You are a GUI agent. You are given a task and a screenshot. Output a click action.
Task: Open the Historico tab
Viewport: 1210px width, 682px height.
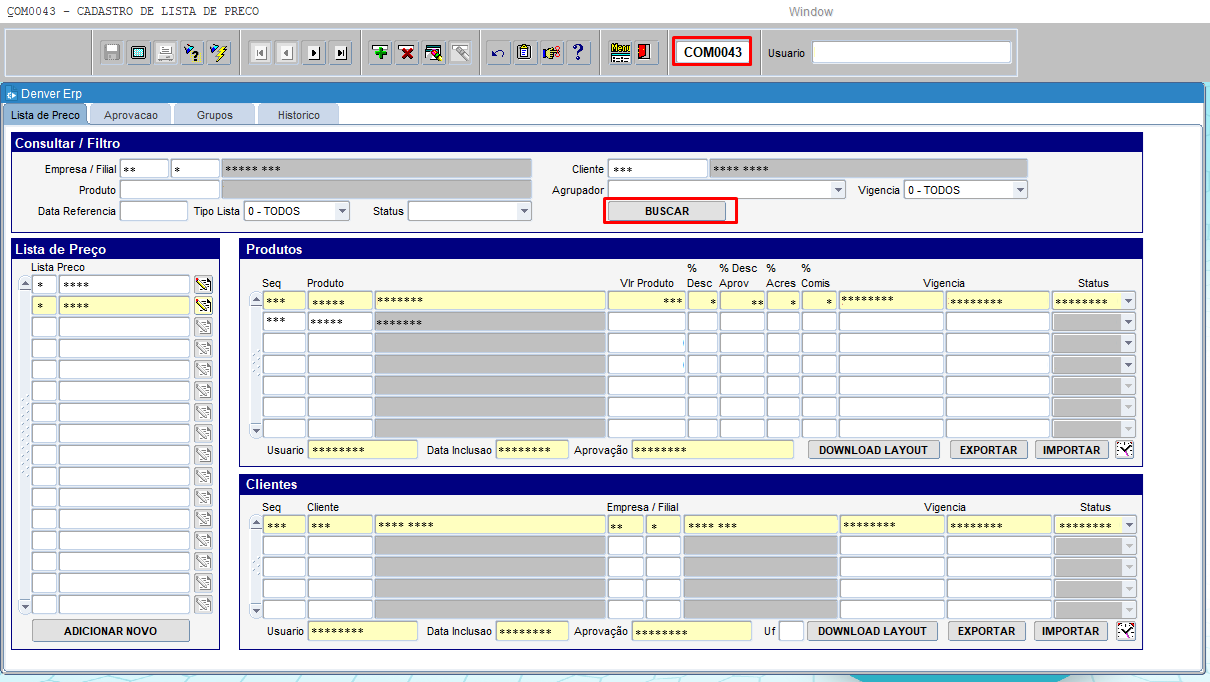299,115
